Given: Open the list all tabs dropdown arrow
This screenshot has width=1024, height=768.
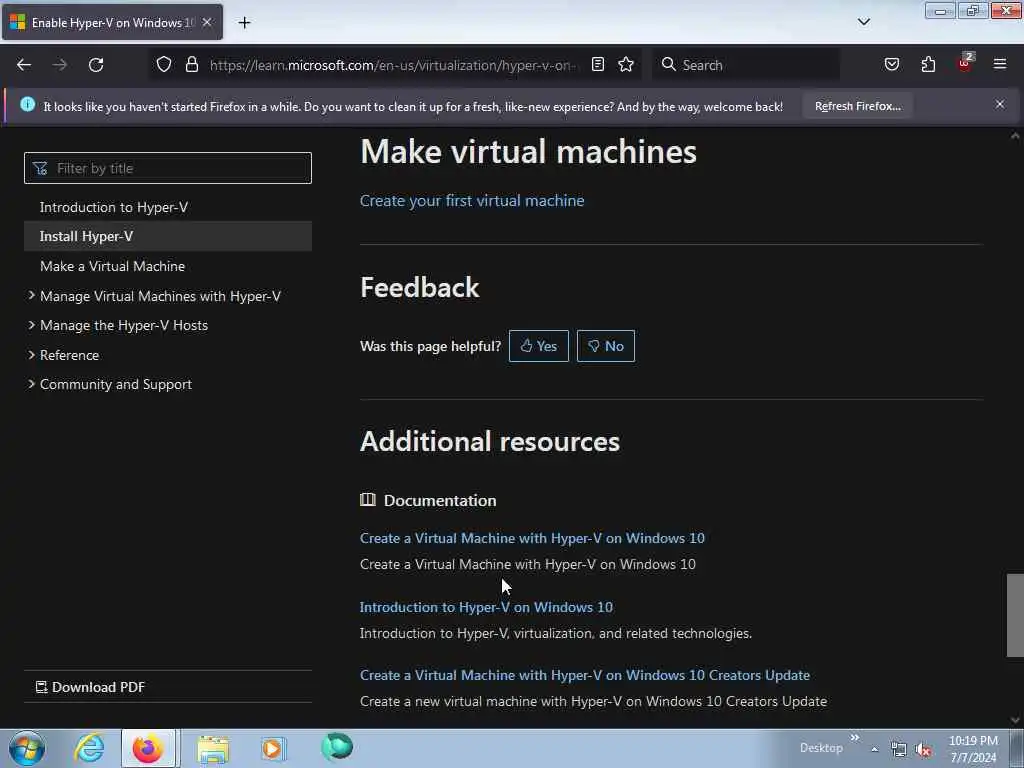Looking at the screenshot, I should [x=863, y=22].
